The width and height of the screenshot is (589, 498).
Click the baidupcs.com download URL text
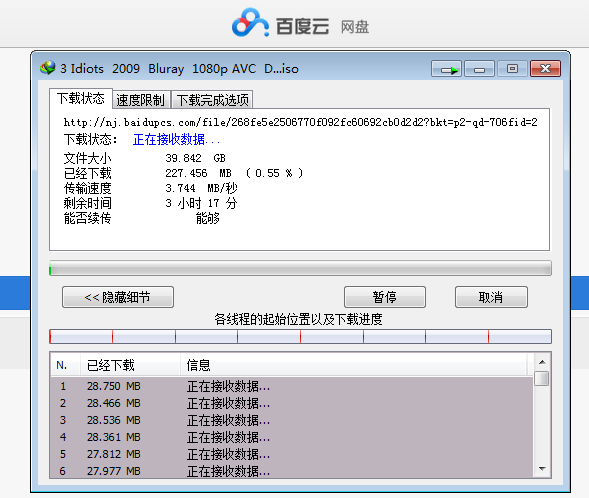pyautogui.click(x=301, y=122)
